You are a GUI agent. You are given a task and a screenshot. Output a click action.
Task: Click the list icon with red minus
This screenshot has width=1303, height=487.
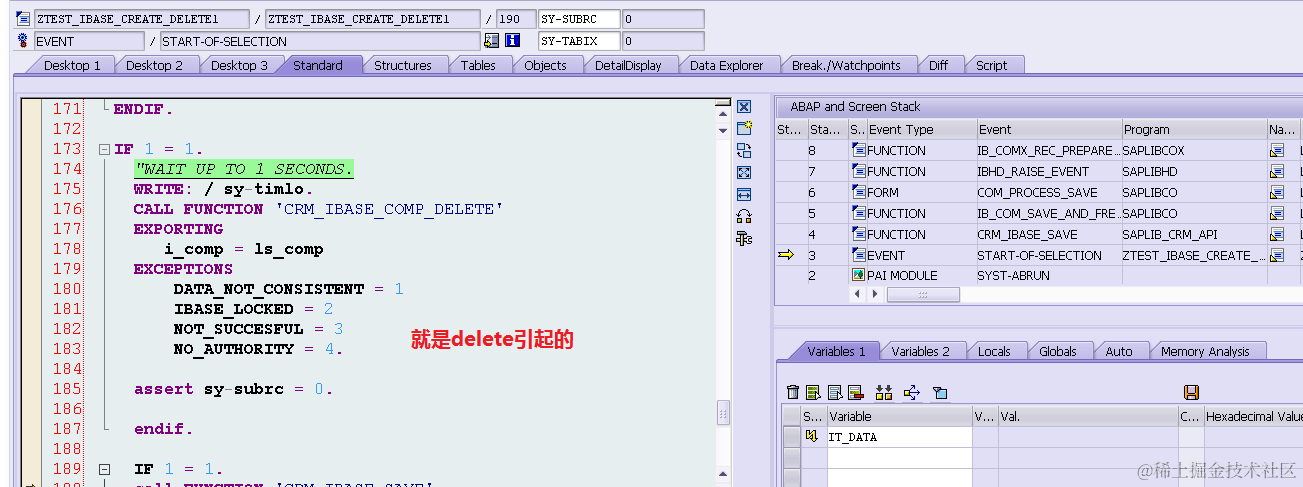[856, 393]
